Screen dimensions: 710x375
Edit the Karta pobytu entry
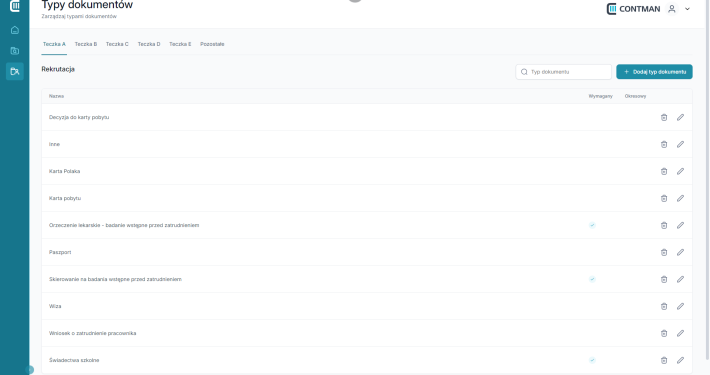click(680, 198)
